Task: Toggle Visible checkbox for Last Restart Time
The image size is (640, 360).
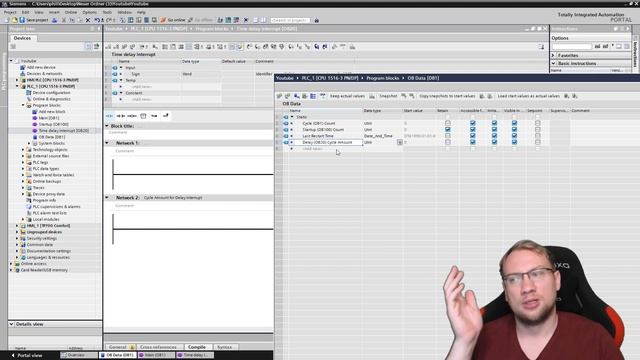Action: tap(514, 136)
